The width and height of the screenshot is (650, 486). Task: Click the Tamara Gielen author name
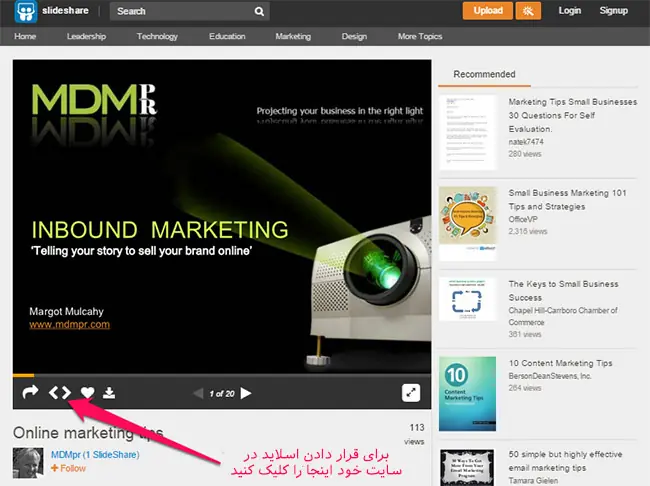[533, 481]
